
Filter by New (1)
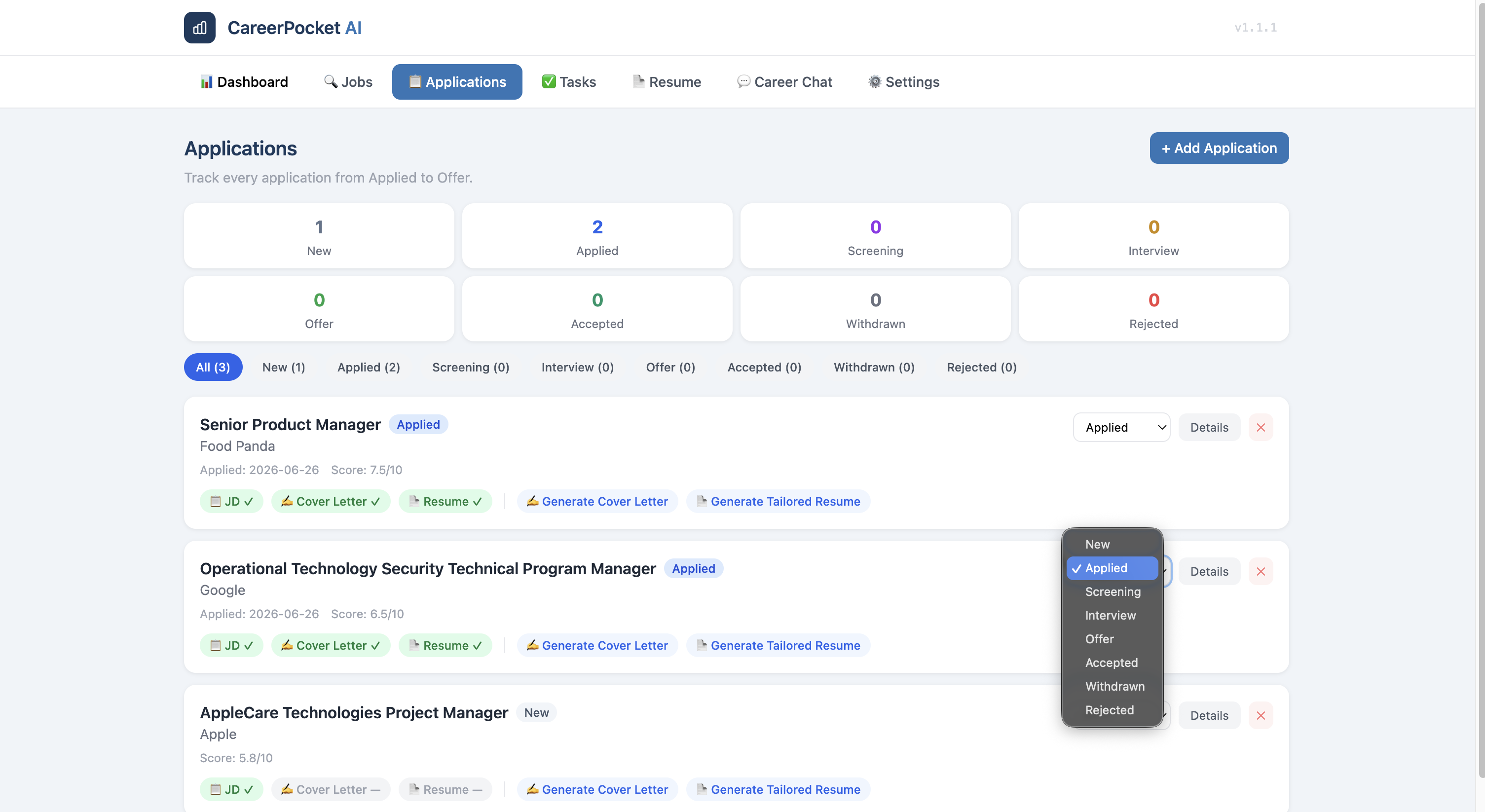284,367
